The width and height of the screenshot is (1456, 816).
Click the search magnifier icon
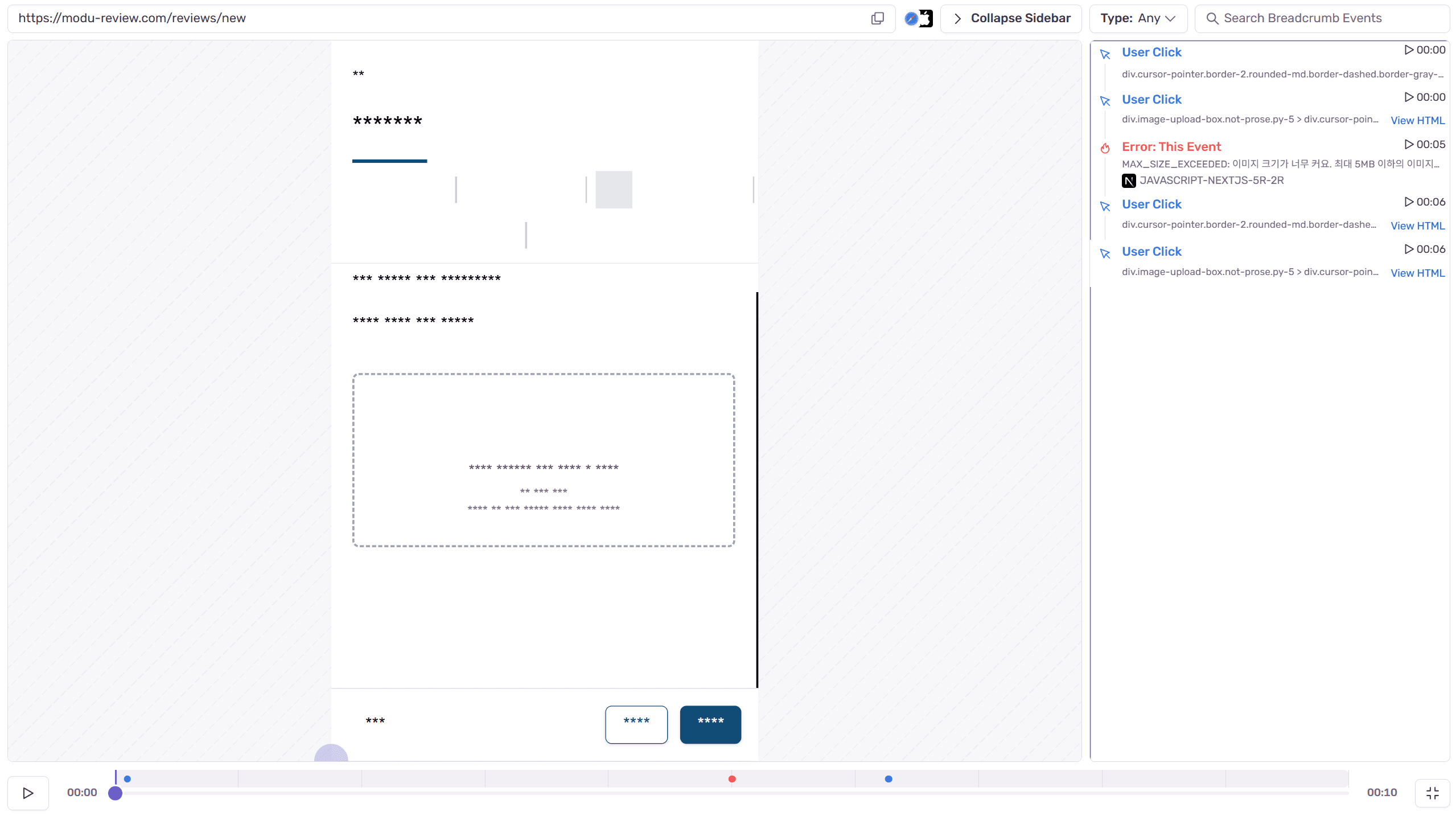(x=1212, y=18)
